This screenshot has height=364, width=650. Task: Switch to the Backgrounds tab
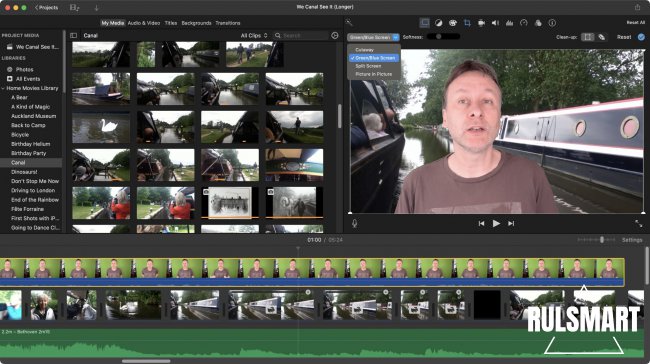coord(196,23)
